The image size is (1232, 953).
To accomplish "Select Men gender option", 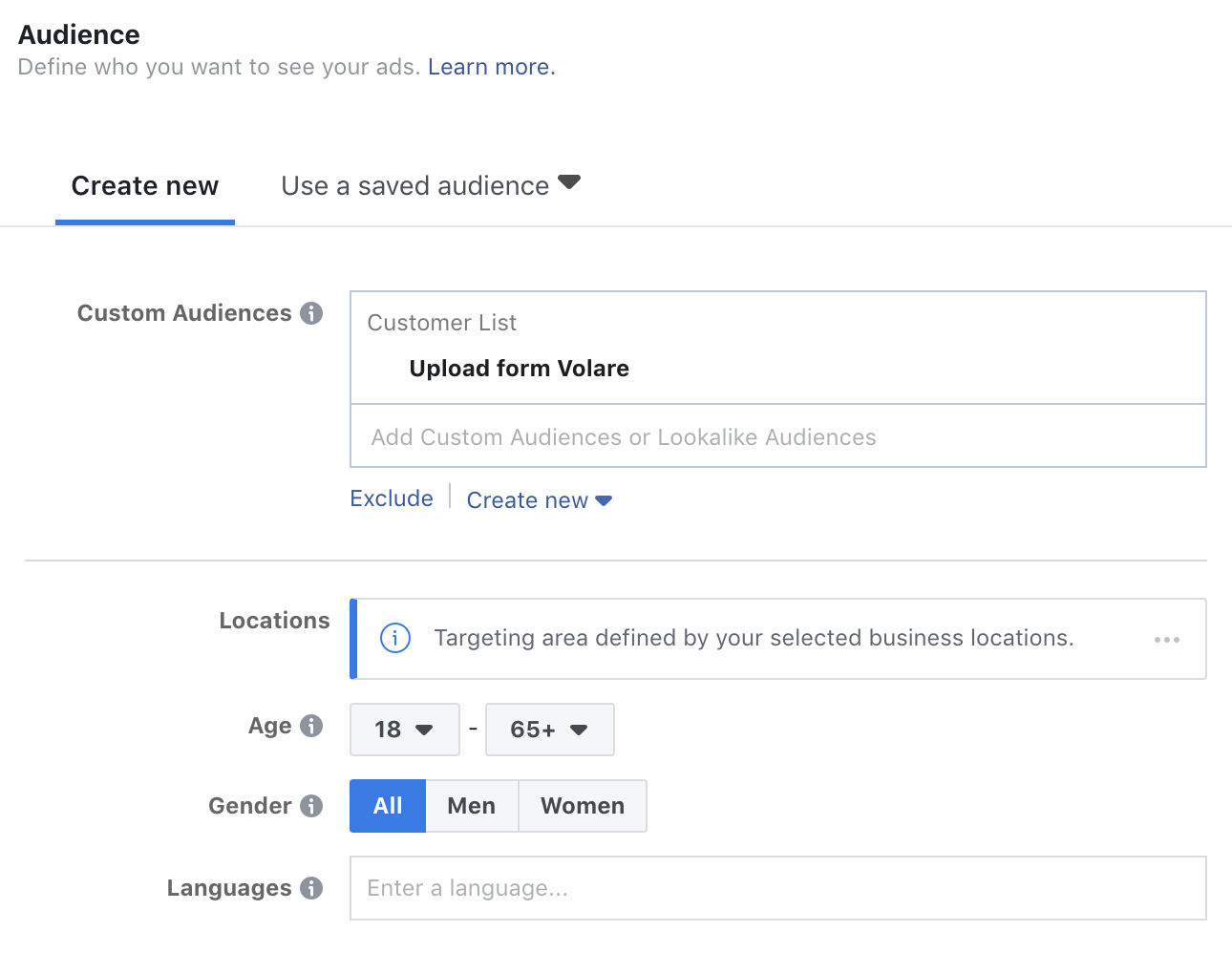I will pyautogui.click(x=472, y=806).
